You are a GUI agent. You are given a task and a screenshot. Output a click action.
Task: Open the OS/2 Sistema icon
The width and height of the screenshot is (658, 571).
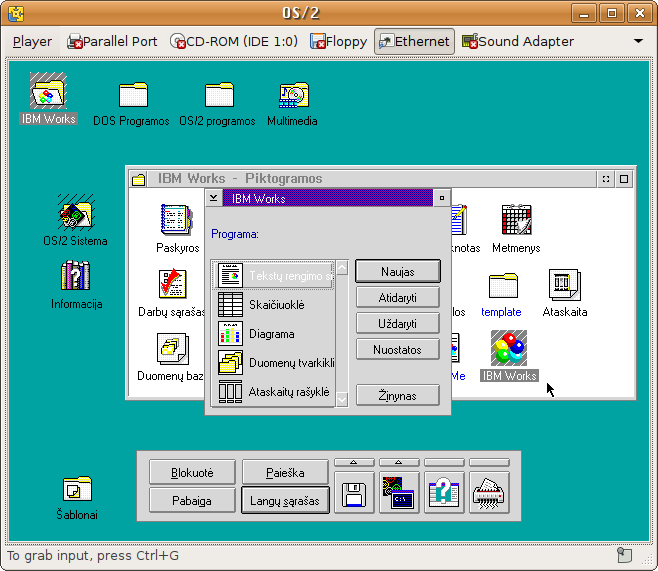coord(76,213)
